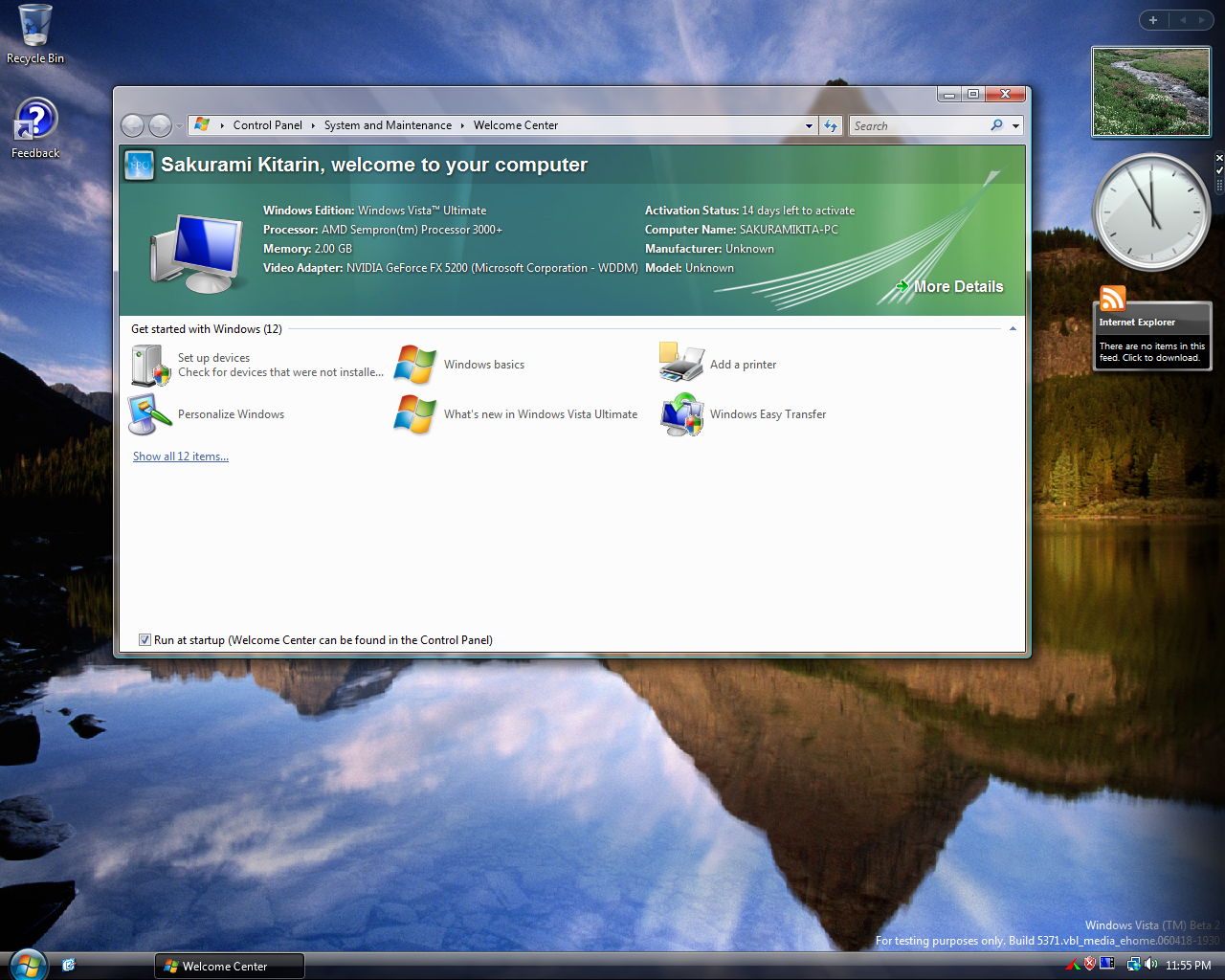
Task: Click the Welcome Center taskbar button
Action: (x=230, y=966)
